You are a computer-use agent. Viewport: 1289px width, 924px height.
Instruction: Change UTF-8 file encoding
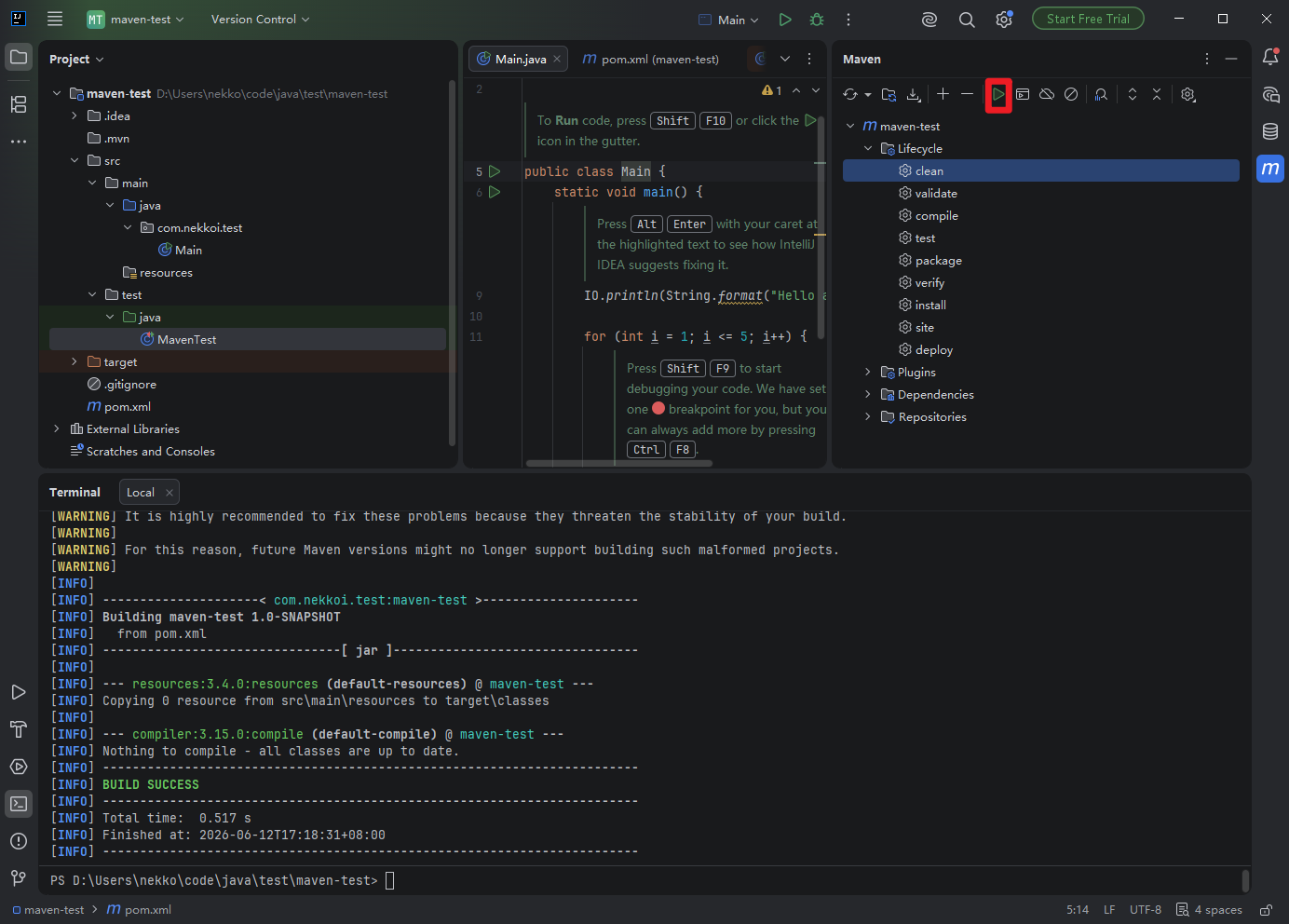click(x=1146, y=910)
